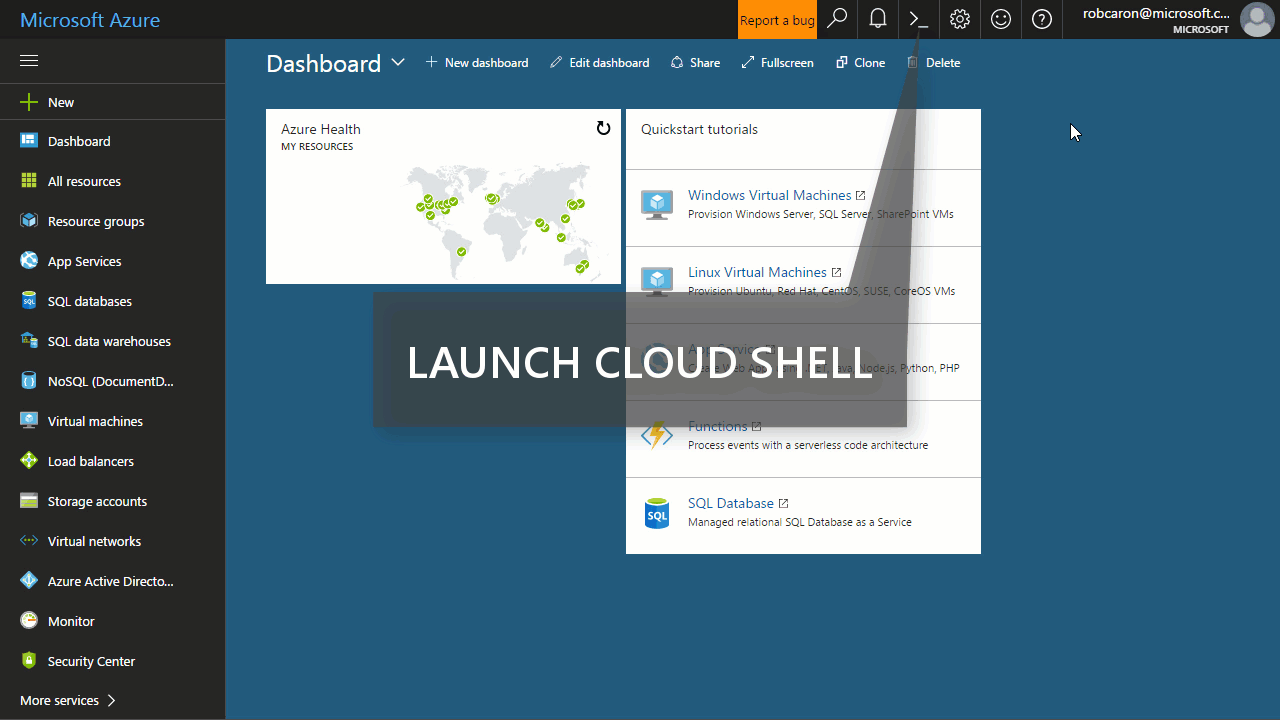Click the SQL Database tile icon
1280x720 pixels.
(x=657, y=514)
